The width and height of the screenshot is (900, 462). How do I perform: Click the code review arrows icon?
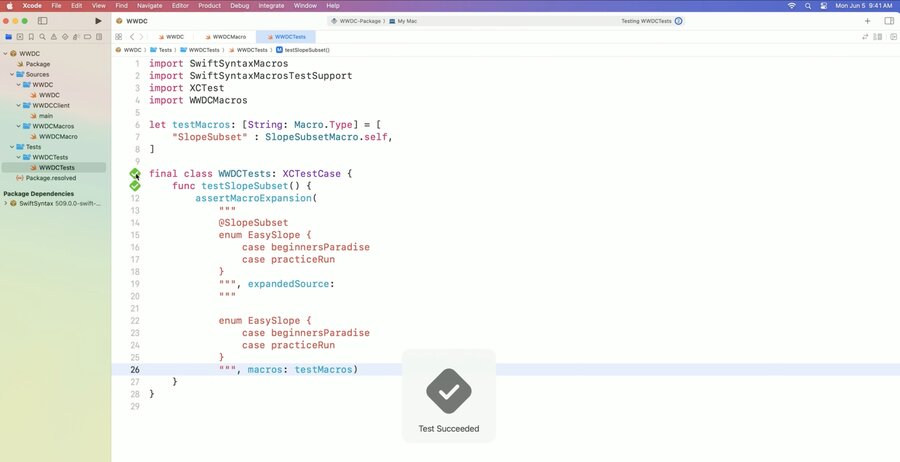pos(865,37)
